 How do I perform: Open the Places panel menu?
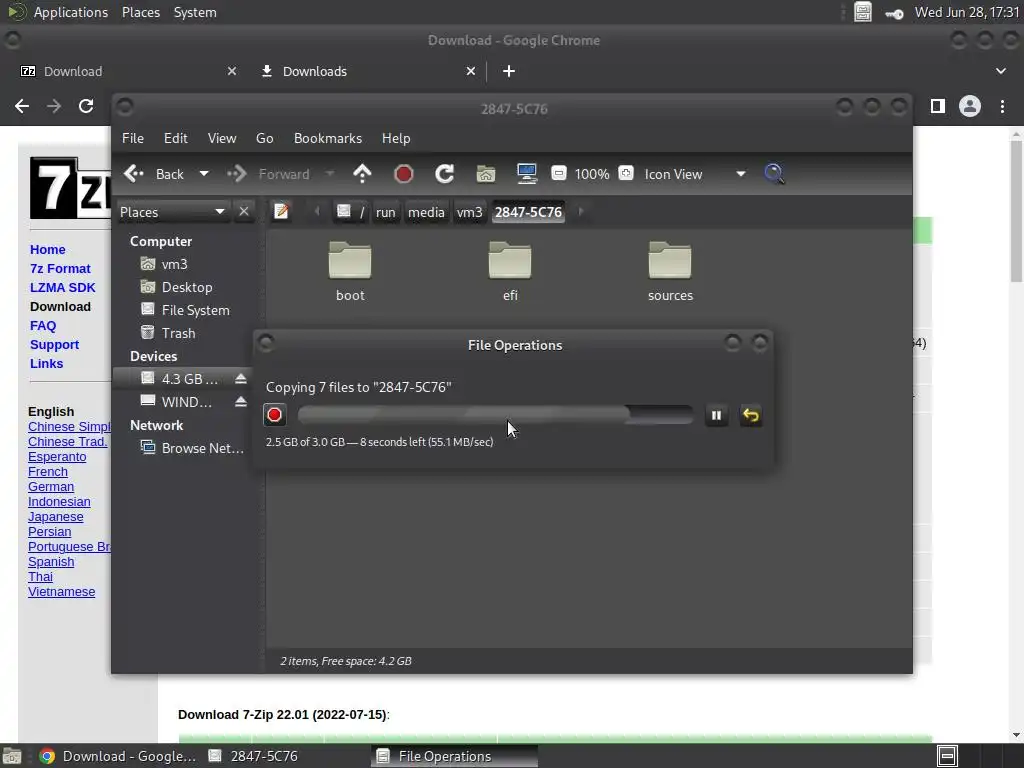click(140, 12)
